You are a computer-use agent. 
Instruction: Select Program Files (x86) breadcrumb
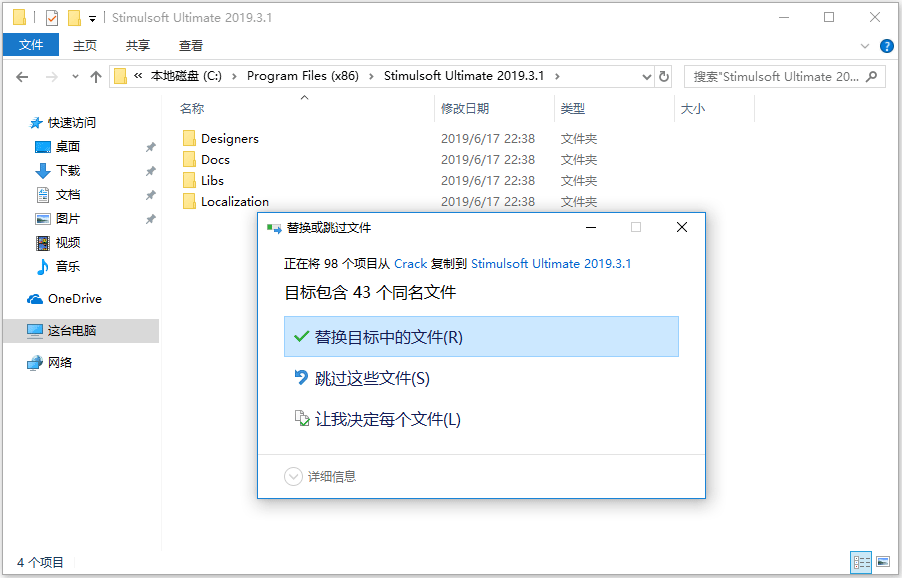coord(303,76)
